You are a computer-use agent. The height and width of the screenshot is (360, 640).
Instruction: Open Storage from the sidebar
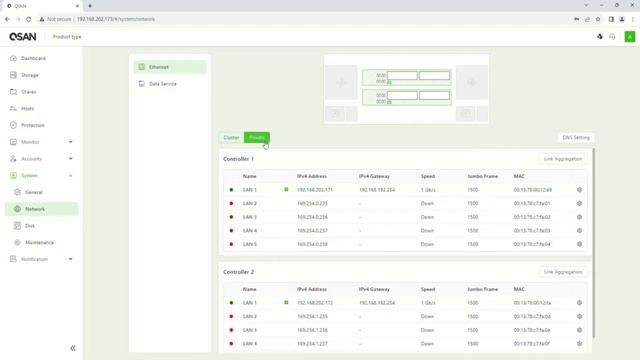click(29, 75)
